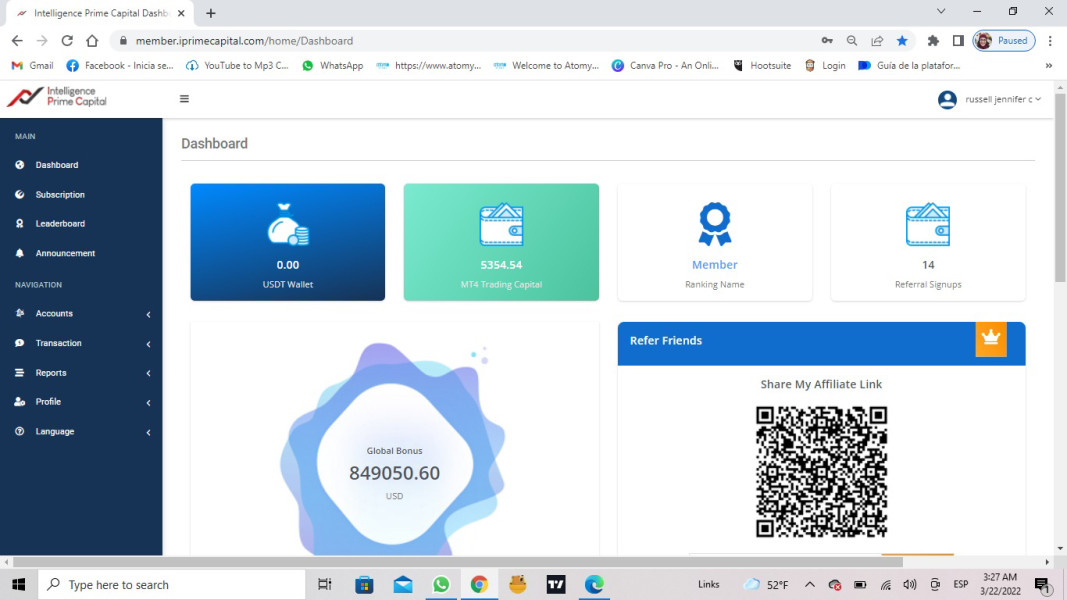
Task: Expand the Accounts sidebar menu
Action: [80, 314]
